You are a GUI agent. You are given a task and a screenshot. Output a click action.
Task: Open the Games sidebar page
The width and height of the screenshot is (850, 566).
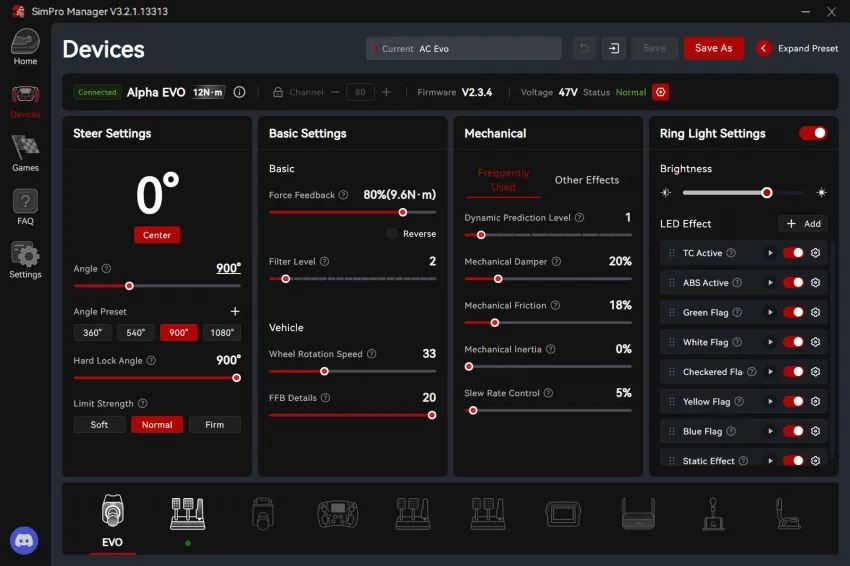pyautogui.click(x=25, y=154)
